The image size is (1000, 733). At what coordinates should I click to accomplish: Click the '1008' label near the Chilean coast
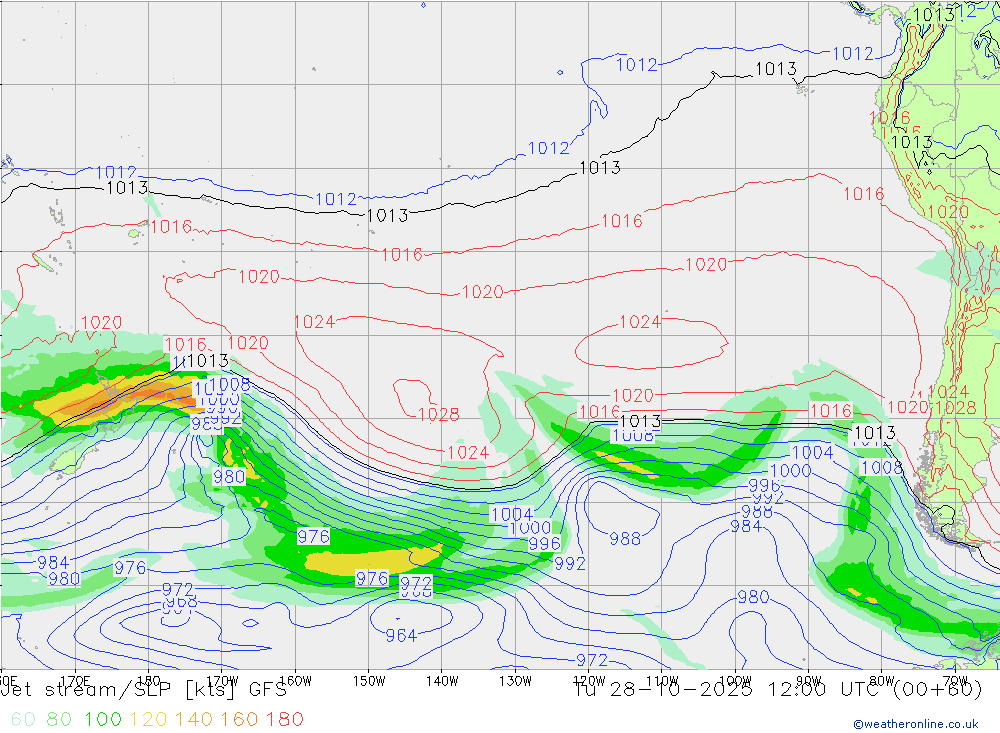[x=881, y=468]
